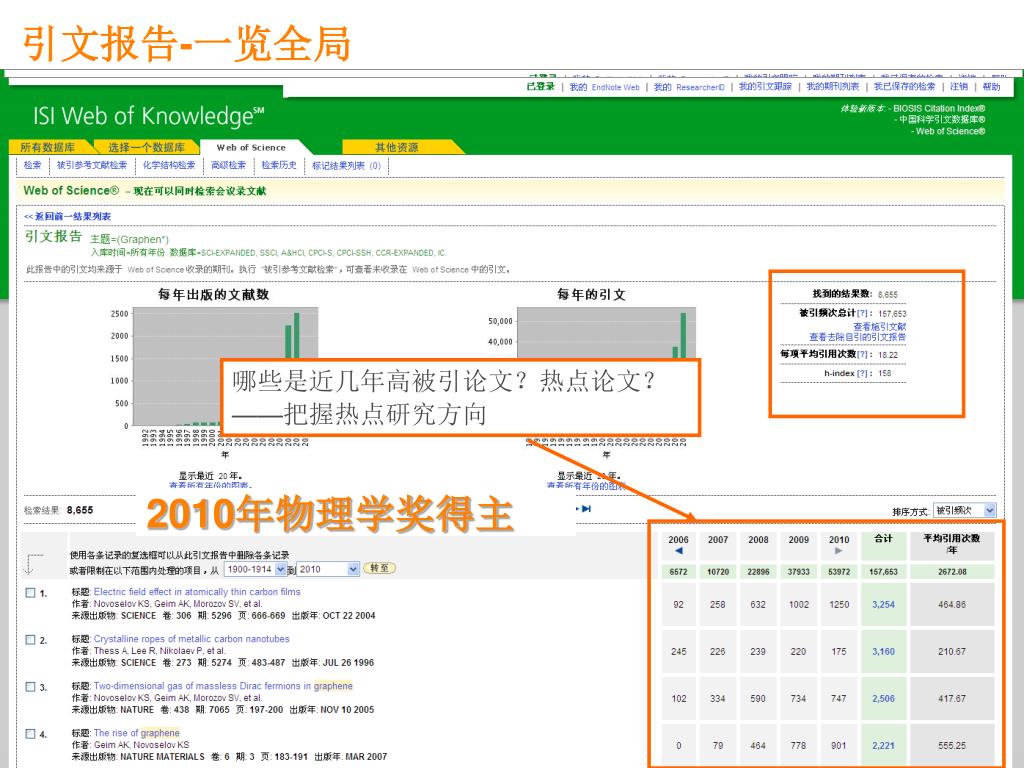Open 标记结果列表 (0)
Image resolution: width=1024 pixels, height=768 pixels.
click(346, 165)
